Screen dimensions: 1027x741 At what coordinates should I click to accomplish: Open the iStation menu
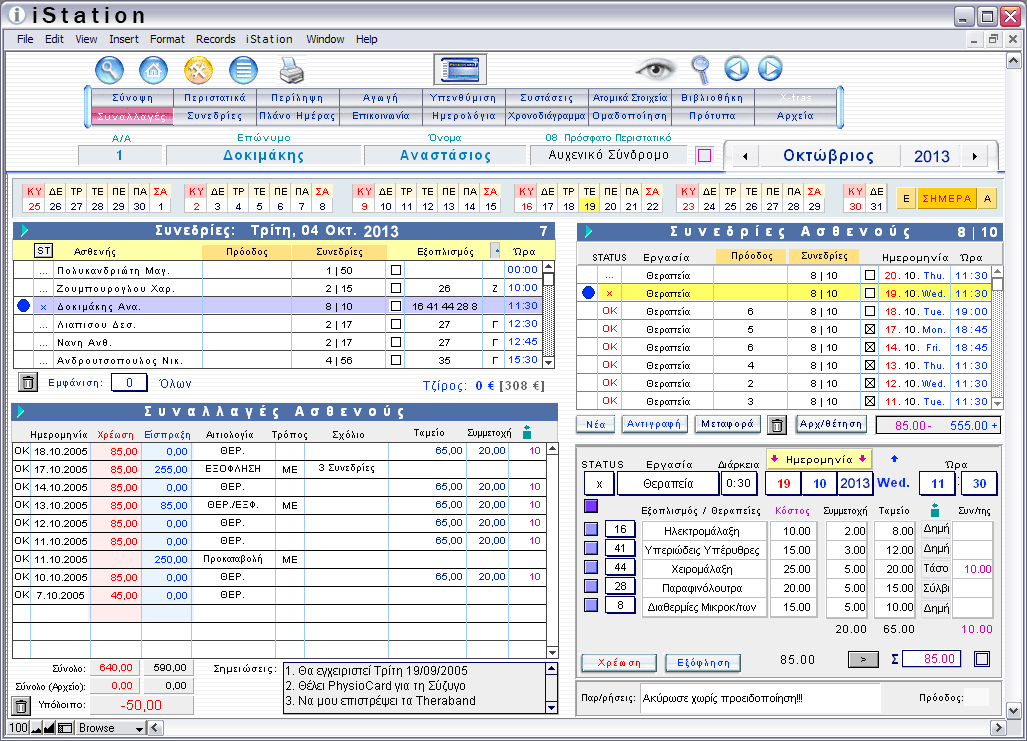coord(269,39)
